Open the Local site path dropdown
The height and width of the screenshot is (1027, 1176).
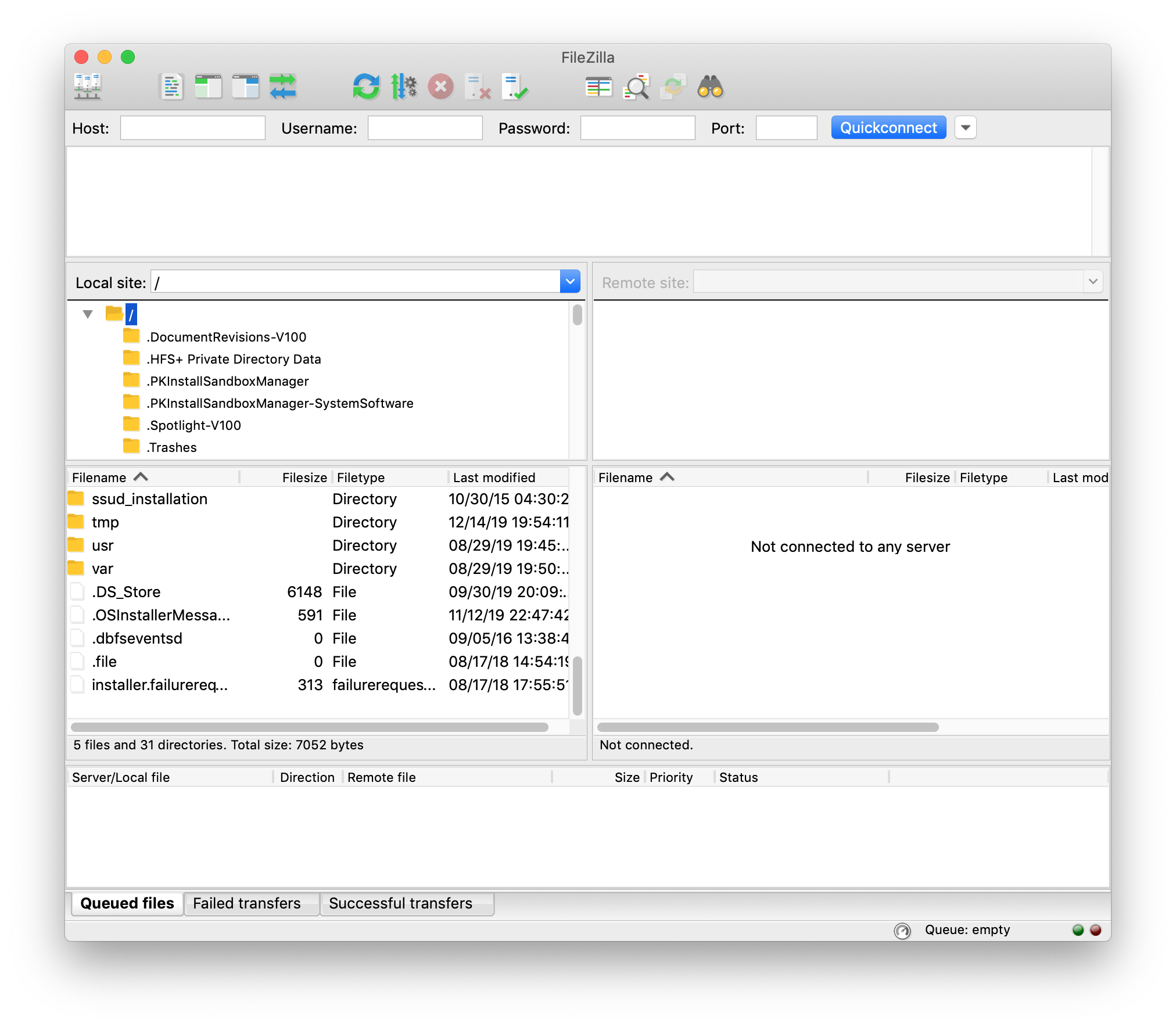(x=569, y=281)
